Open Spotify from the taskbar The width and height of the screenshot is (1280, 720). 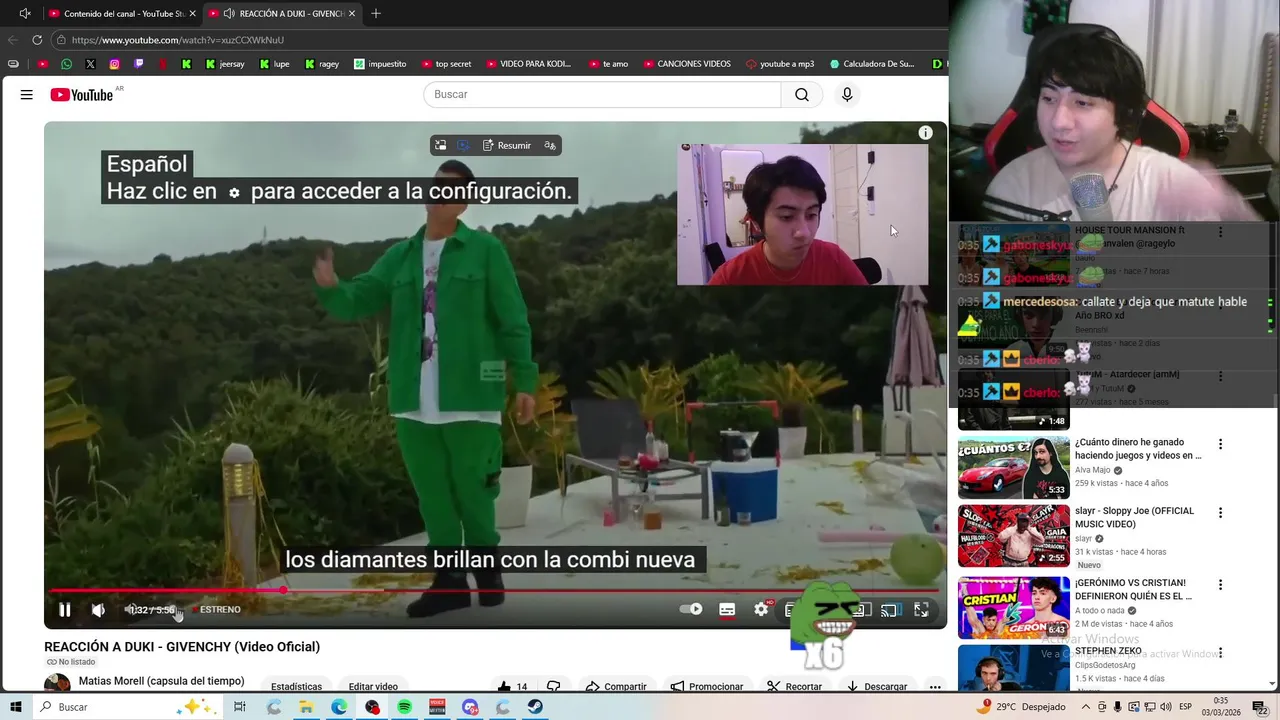point(405,707)
